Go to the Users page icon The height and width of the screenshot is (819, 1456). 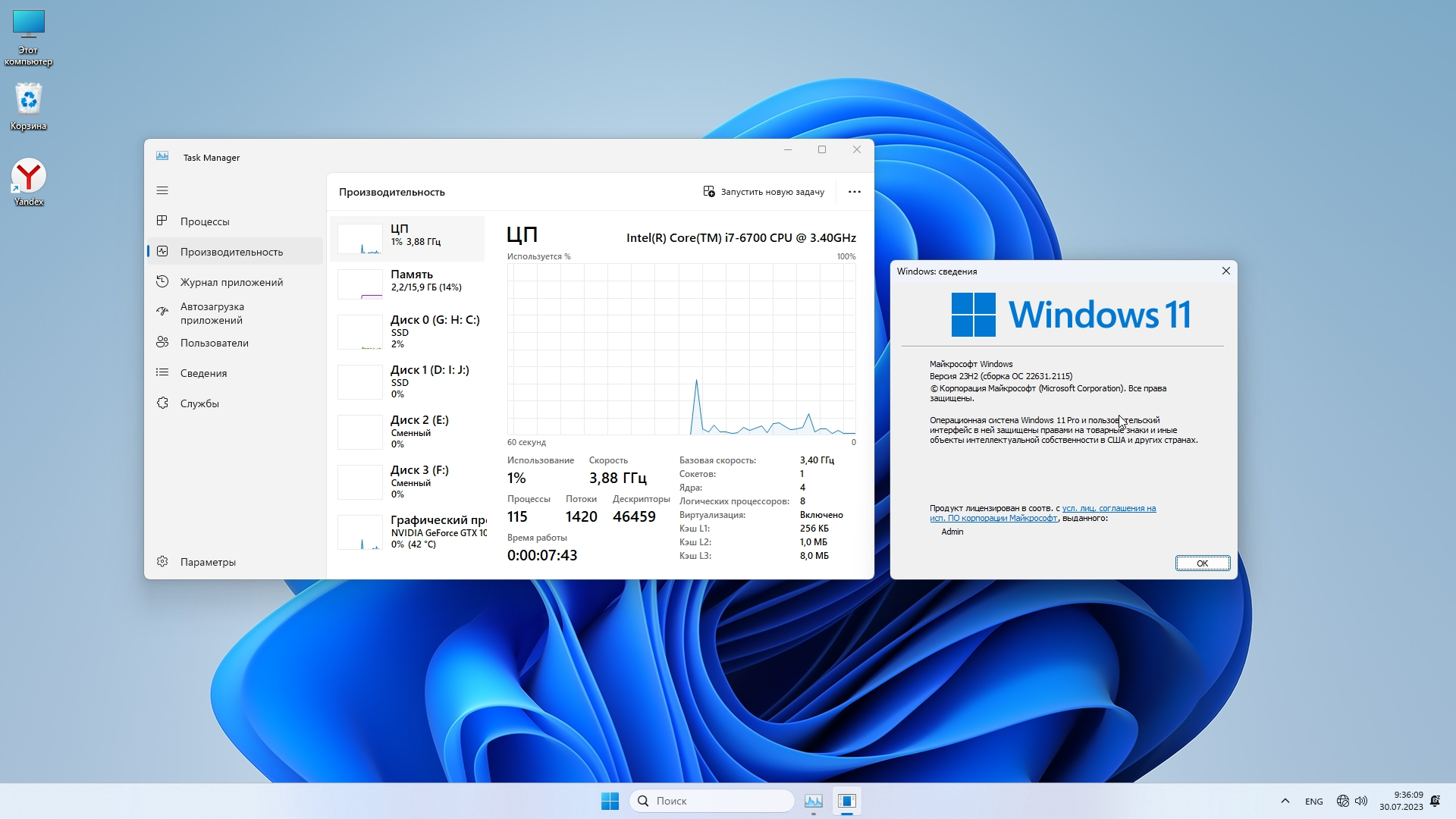tap(162, 342)
